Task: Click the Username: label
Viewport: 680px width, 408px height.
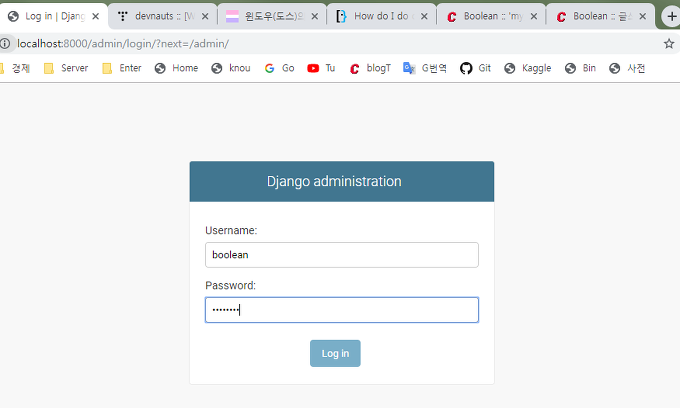Action: coord(231,230)
